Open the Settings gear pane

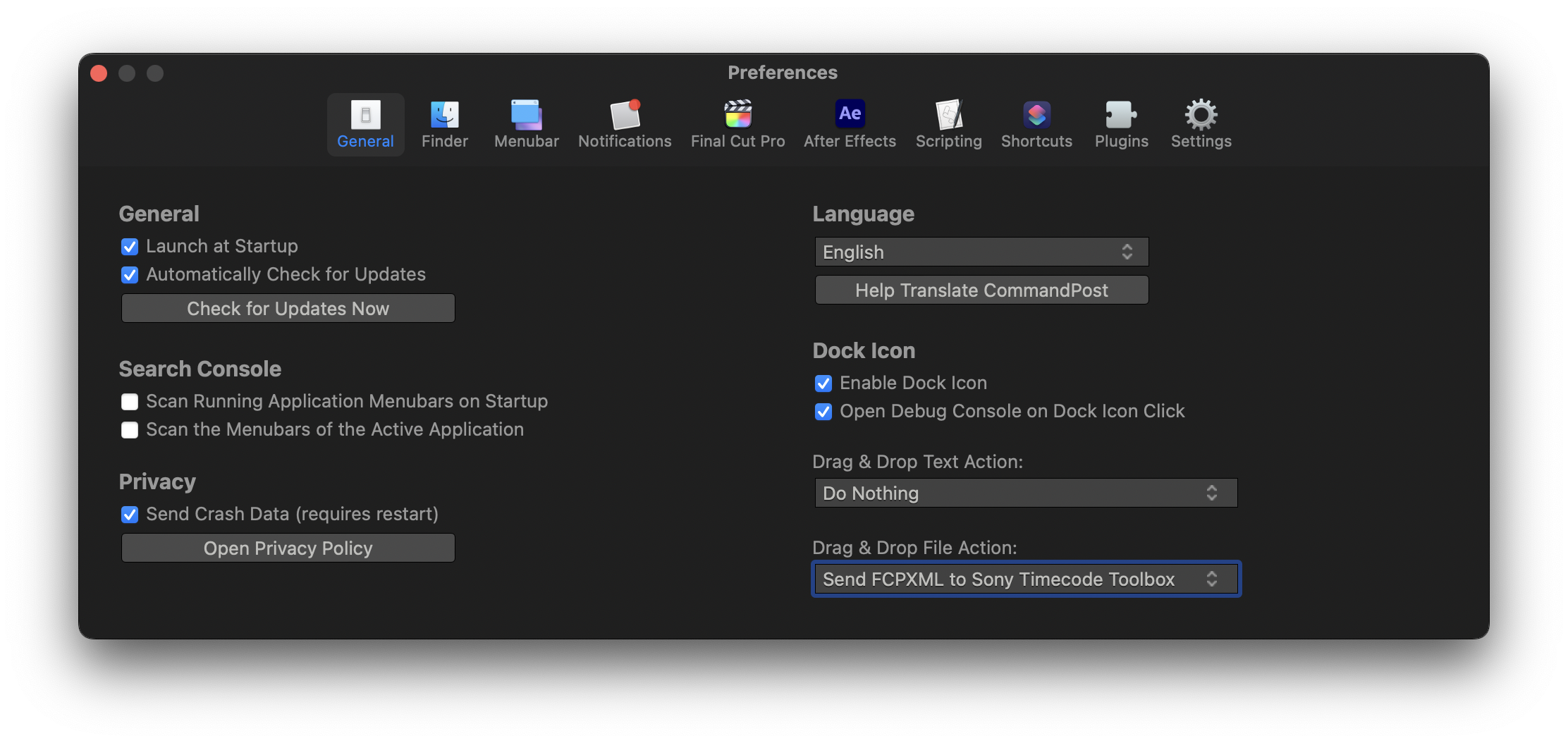pos(1201,116)
